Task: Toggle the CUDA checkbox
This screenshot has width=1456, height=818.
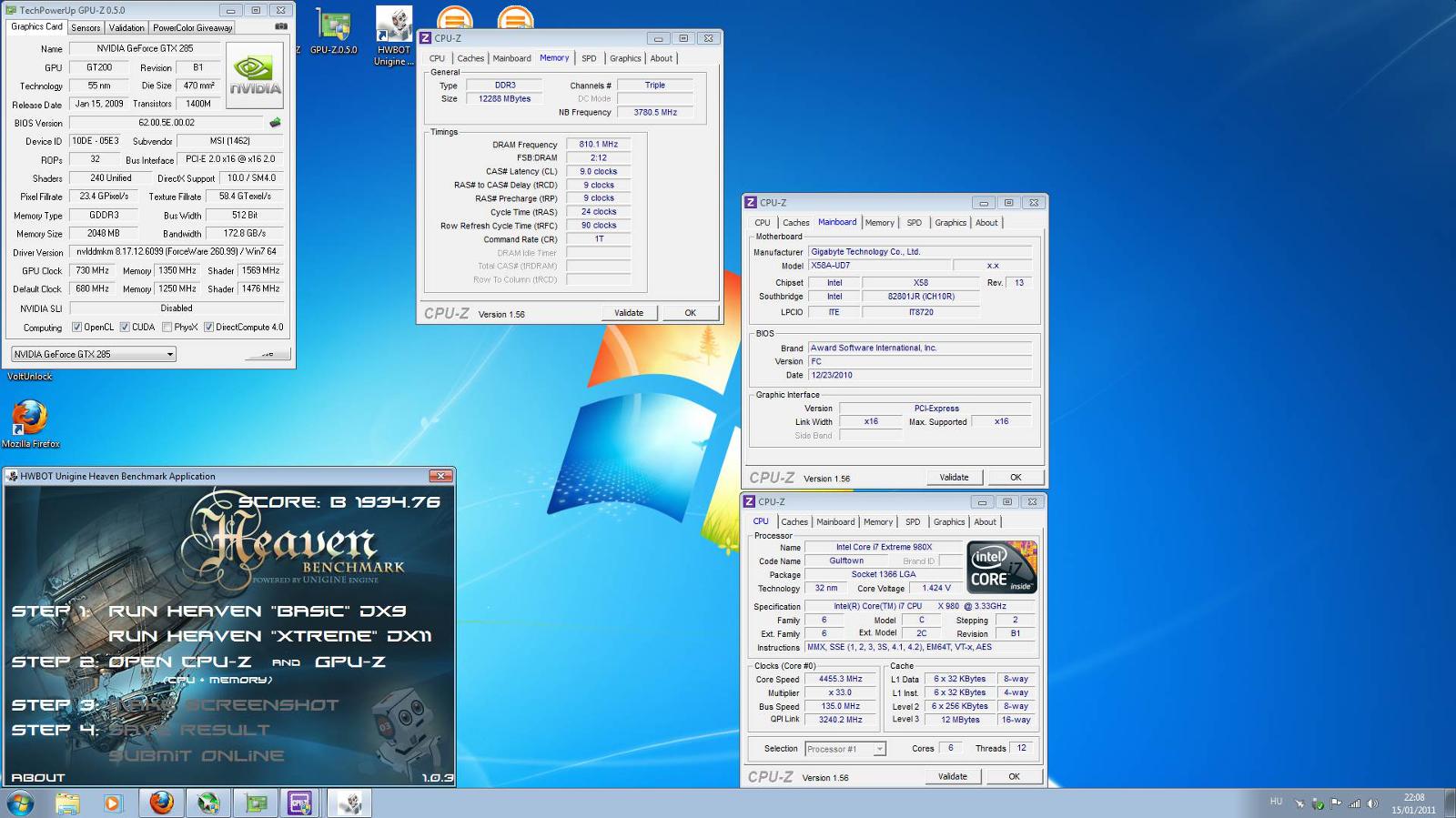Action: [x=125, y=328]
